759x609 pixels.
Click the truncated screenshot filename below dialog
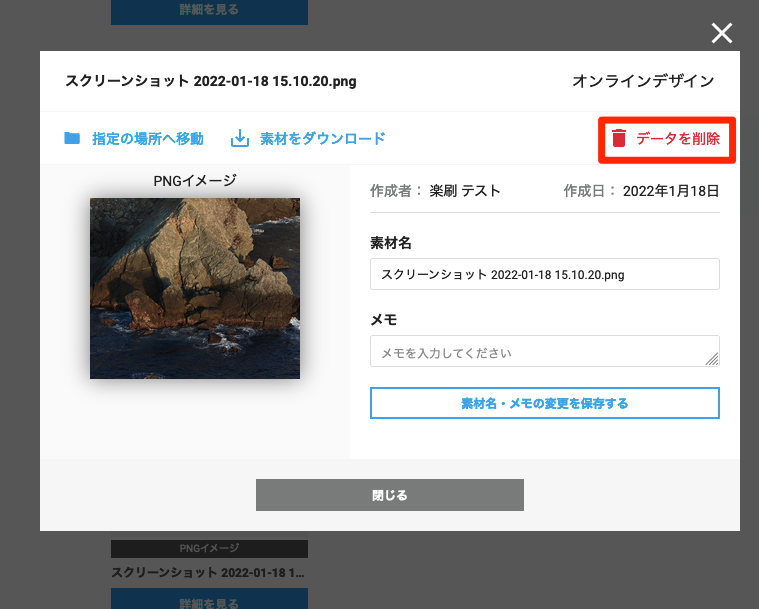click(x=208, y=573)
